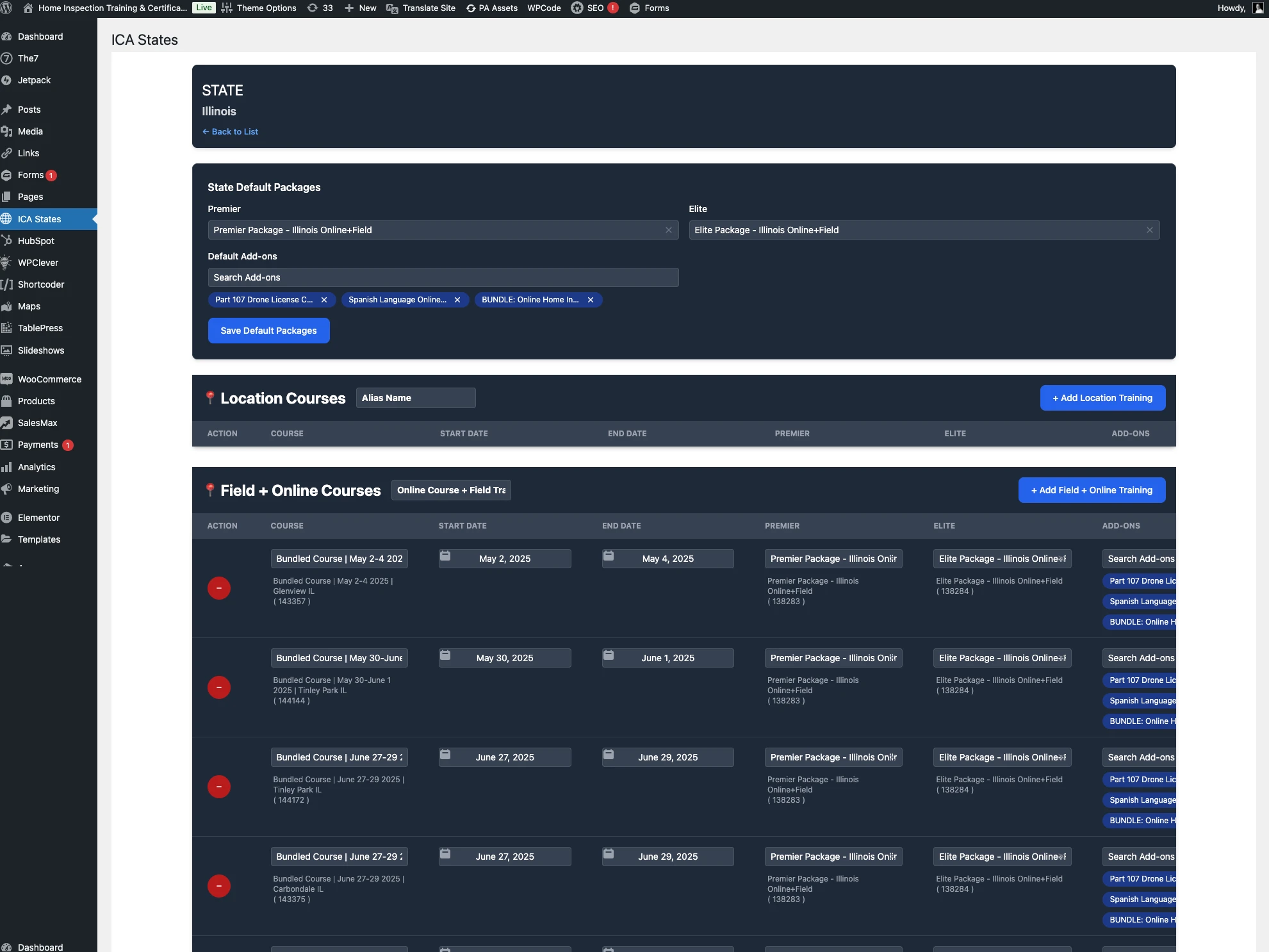
Task: Open the Analytics menu item
Action: coord(37,467)
